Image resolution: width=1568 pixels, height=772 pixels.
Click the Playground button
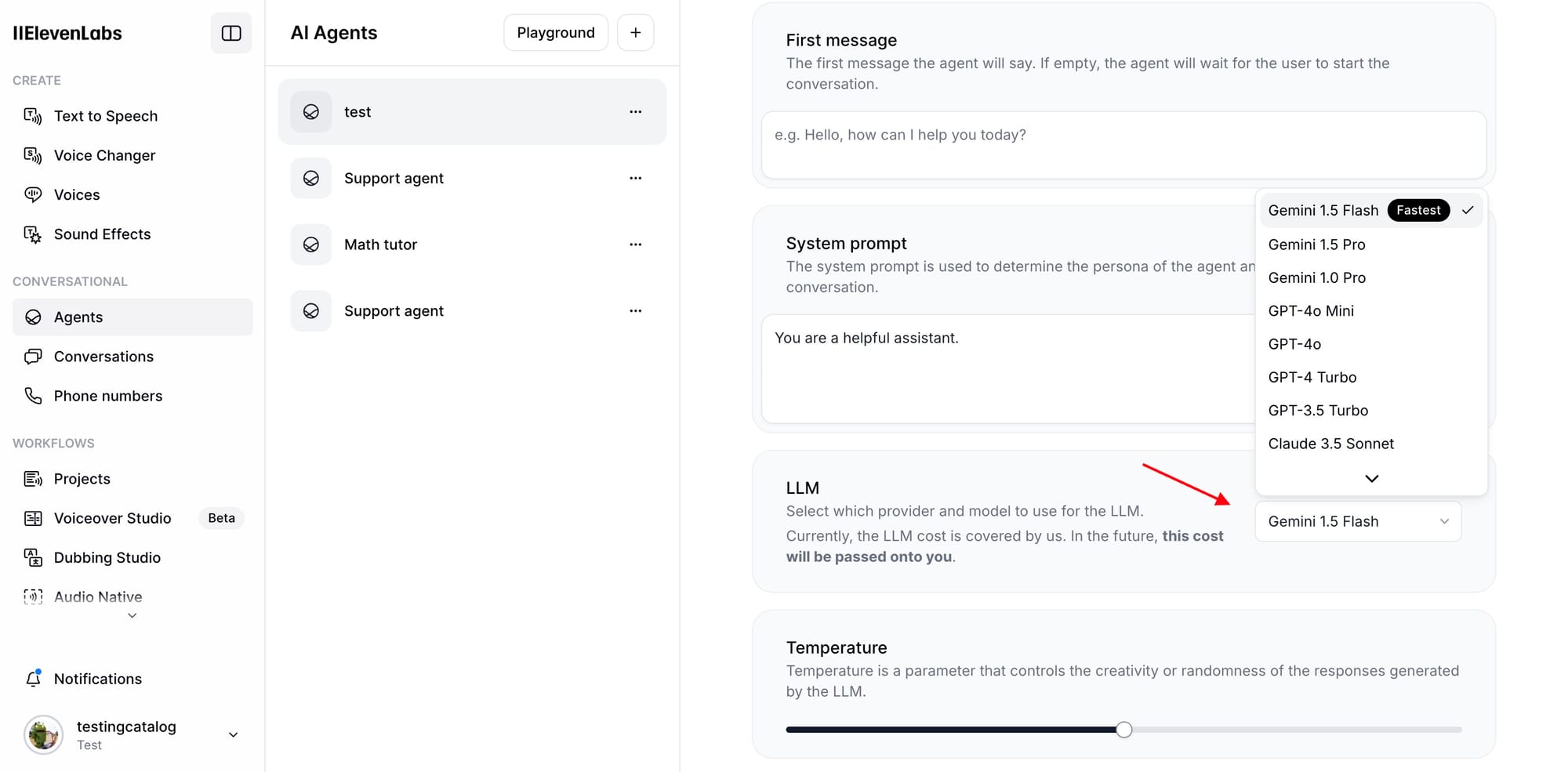click(555, 33)
